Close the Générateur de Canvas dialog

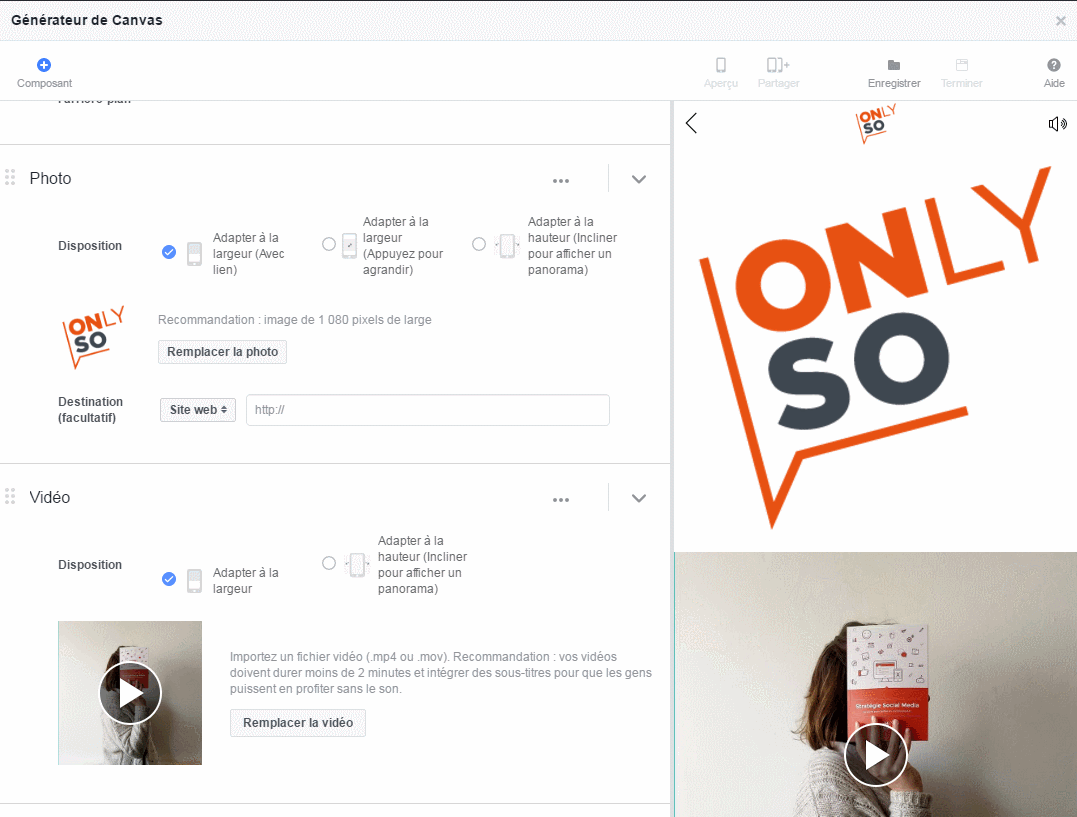pyautogui.click(x=1061, y=21)
